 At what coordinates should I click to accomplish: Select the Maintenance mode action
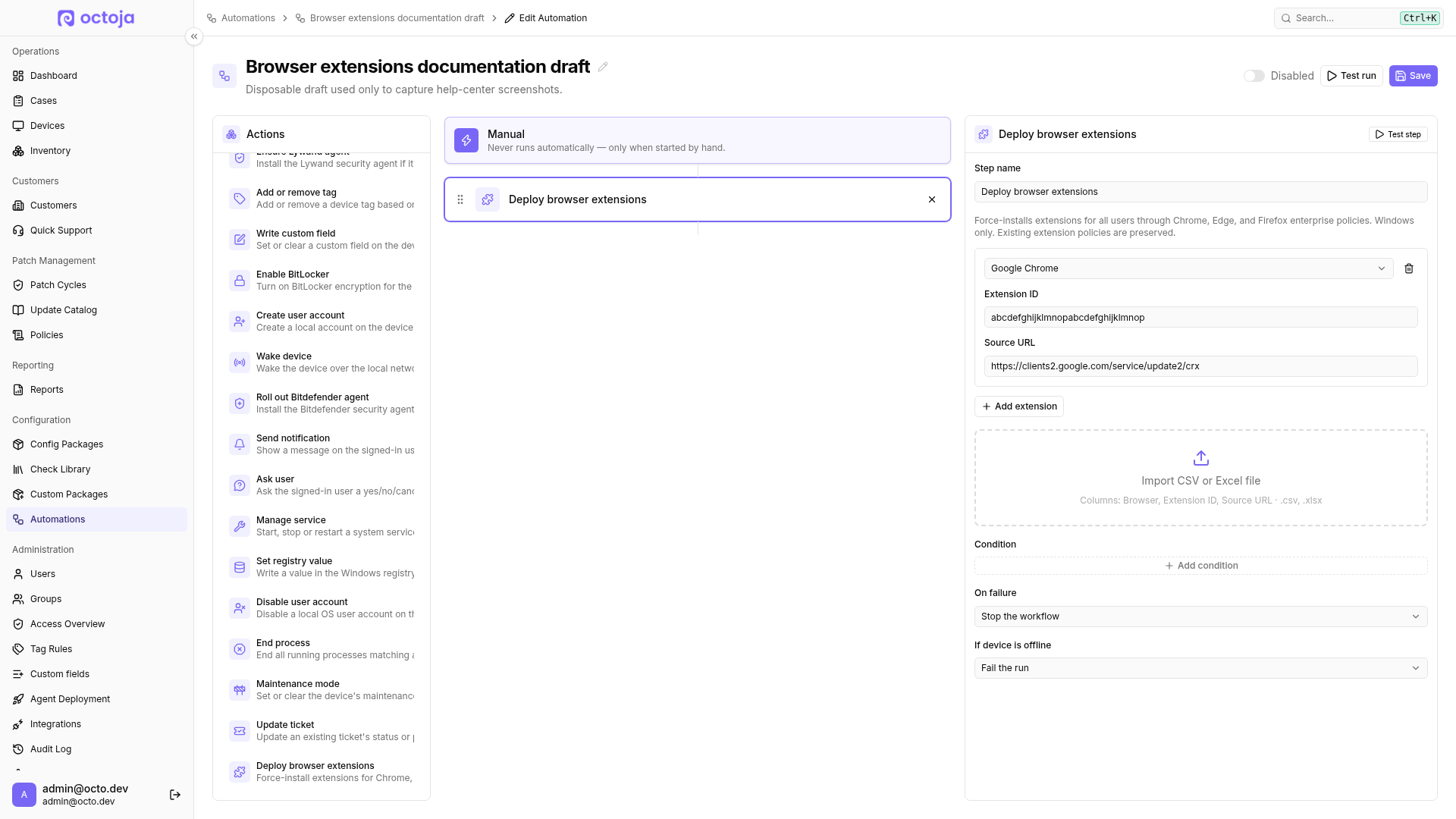[x=322, y=690]
